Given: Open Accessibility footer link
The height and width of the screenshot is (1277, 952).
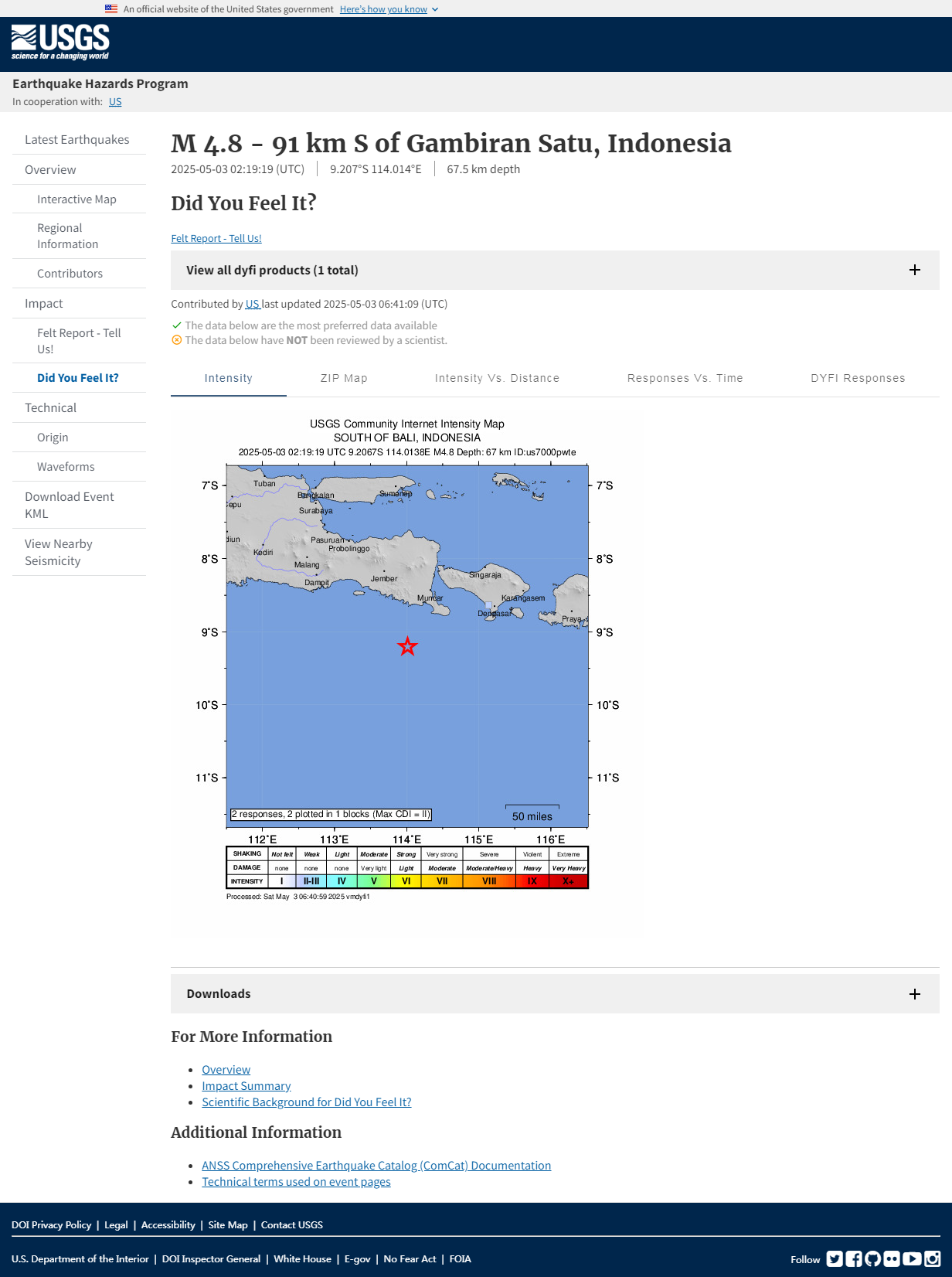Looking at the screenshot, I should [168, 1224].
